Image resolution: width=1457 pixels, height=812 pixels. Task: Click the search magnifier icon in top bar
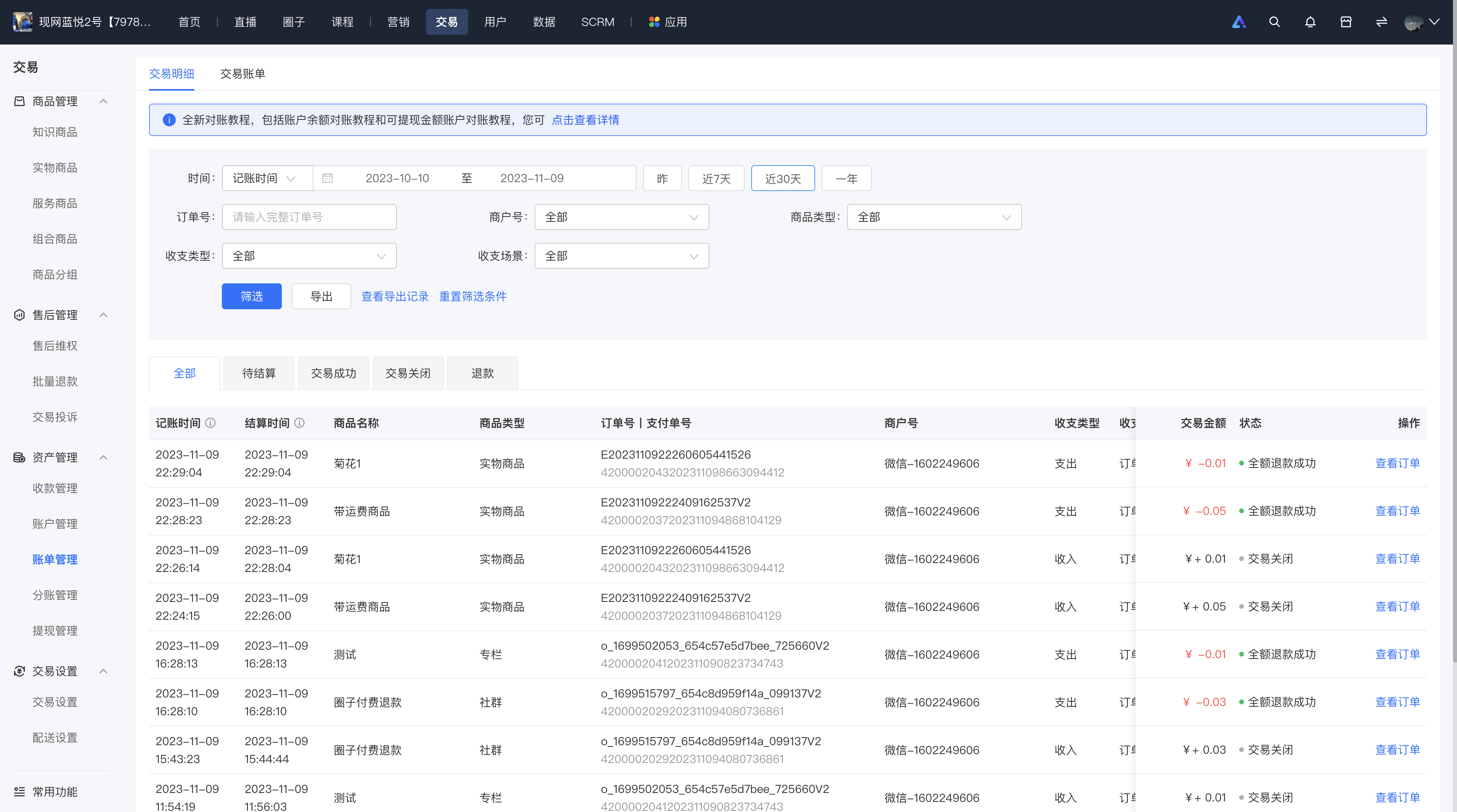[1274, 22]
